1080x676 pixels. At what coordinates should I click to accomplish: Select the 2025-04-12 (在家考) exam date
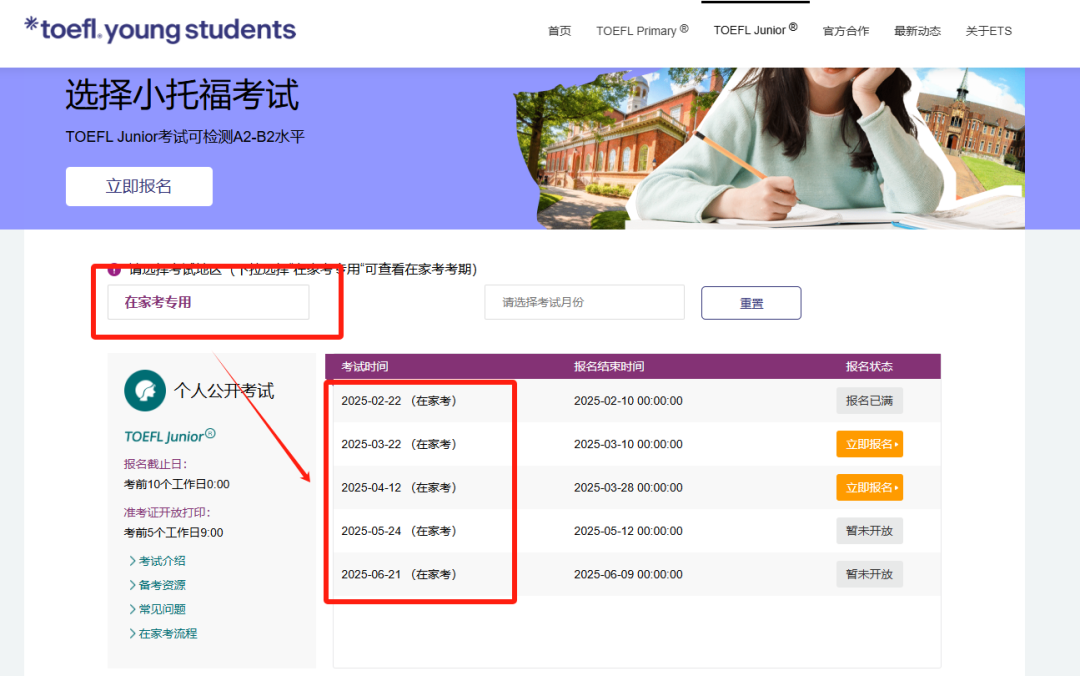(399, 488)
